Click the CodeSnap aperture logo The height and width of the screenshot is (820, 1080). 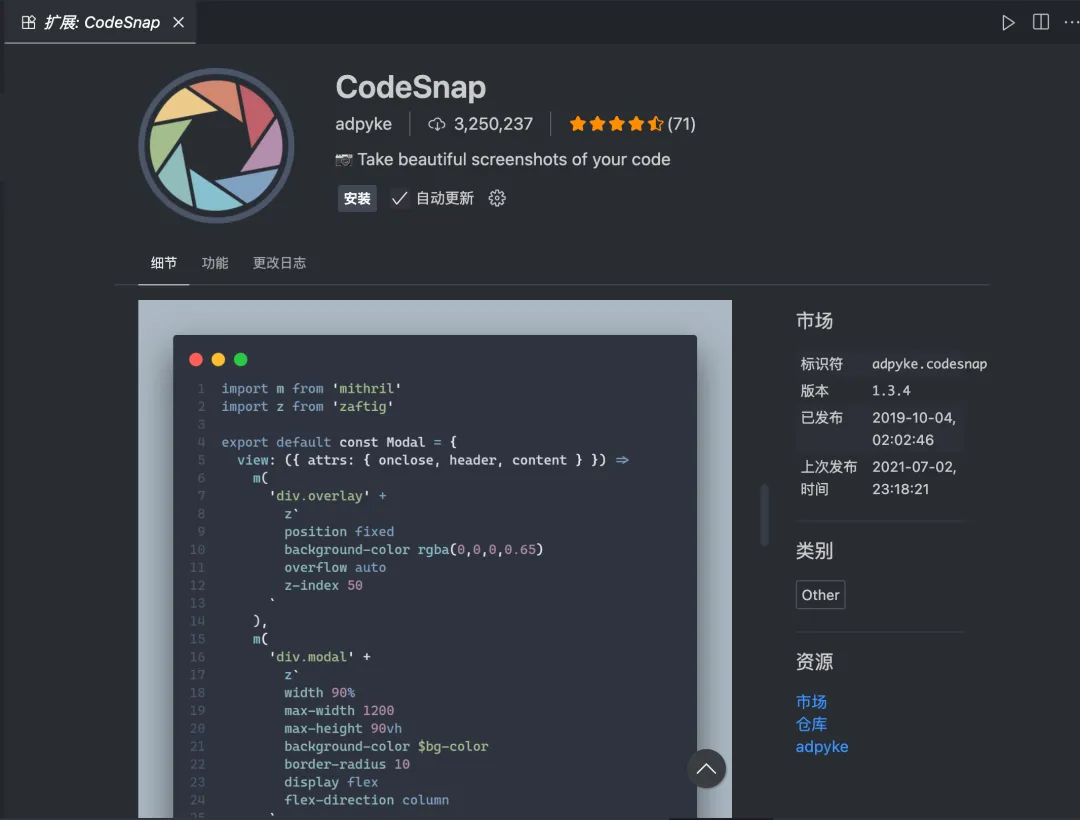[x=216, y=146]
